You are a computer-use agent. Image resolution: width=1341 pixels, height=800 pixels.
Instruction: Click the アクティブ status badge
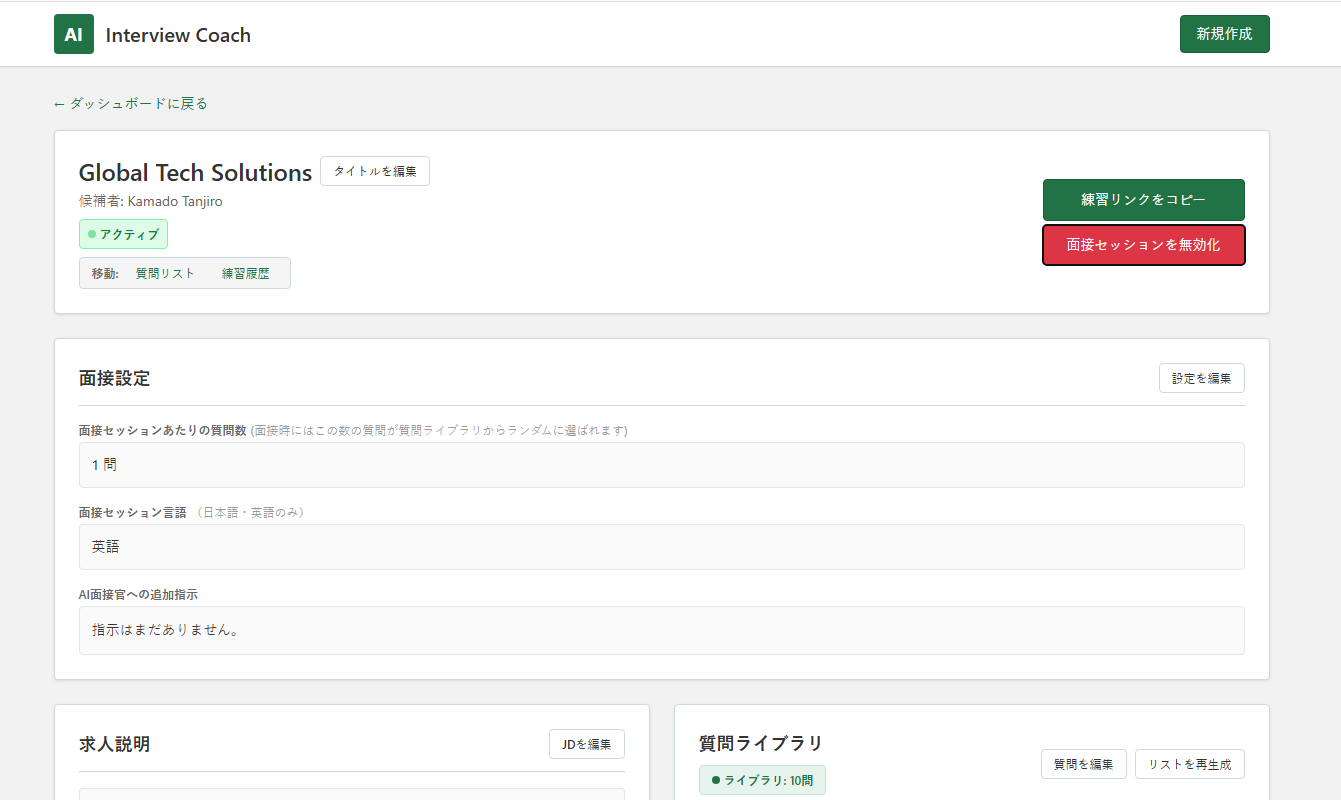click(x=123, y=234)
